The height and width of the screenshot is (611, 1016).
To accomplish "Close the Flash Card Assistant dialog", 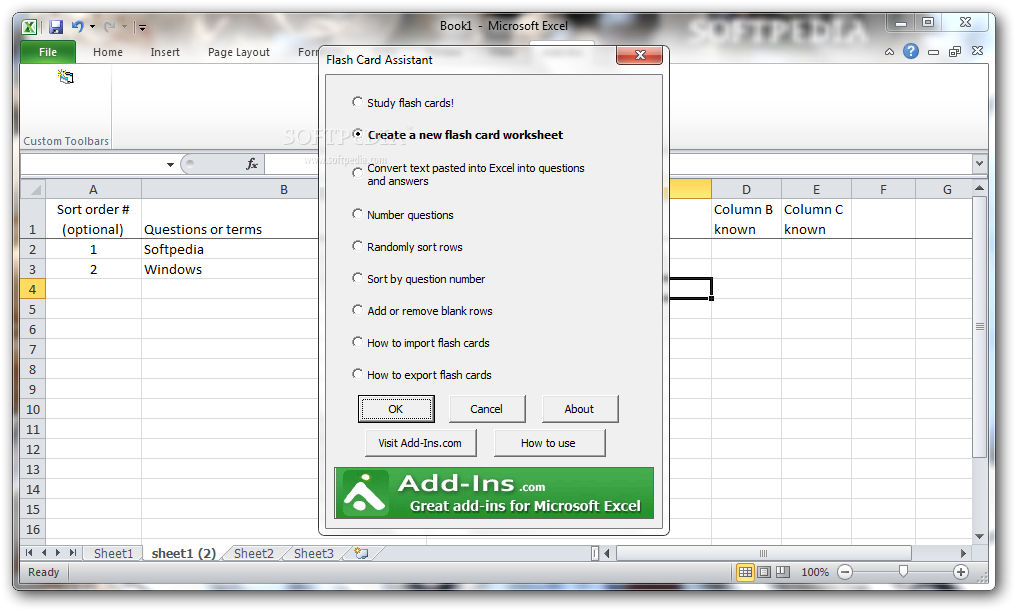I will (640, 56).
